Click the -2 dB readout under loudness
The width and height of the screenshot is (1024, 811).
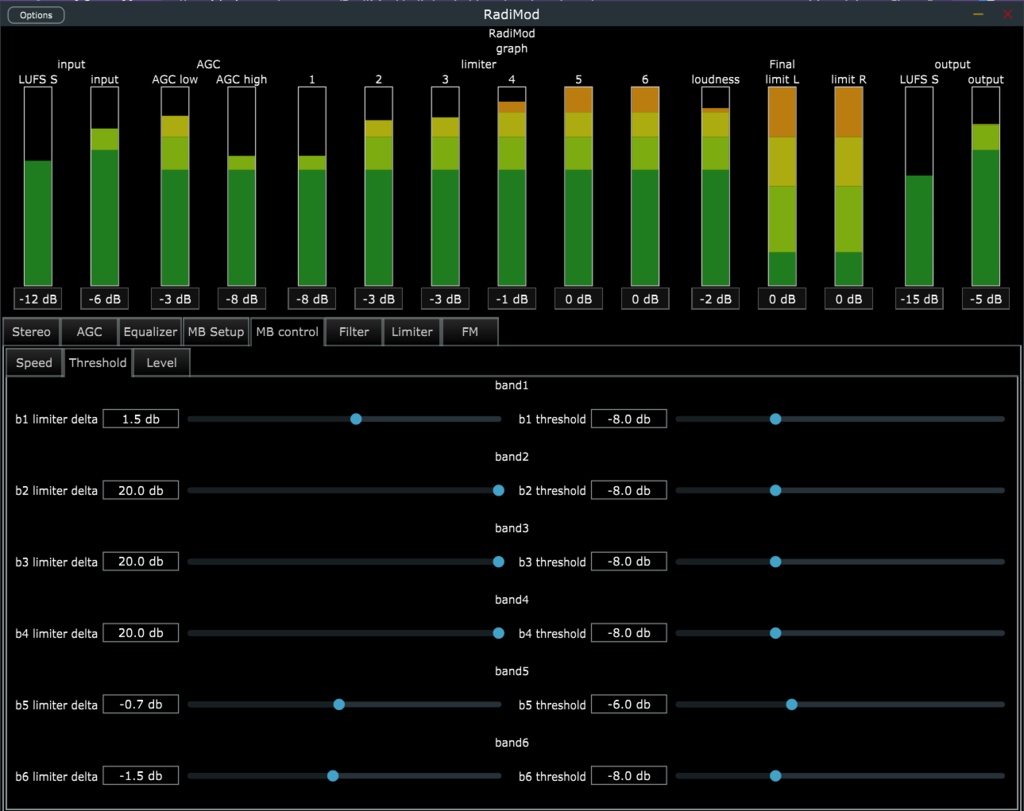[716, 299]
